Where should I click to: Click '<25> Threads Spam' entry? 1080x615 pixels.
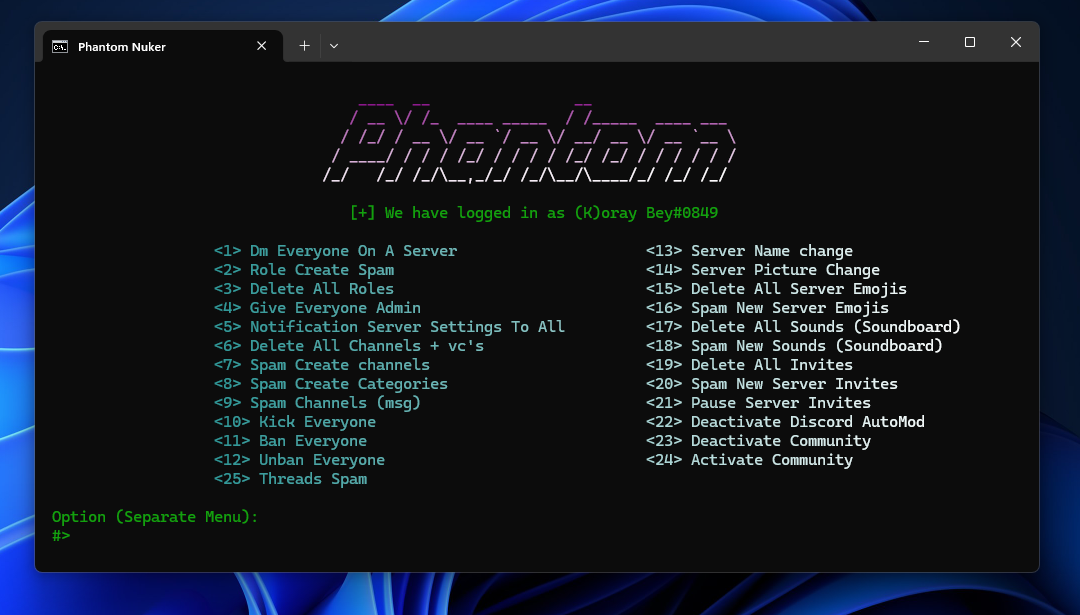pos(290,479)
